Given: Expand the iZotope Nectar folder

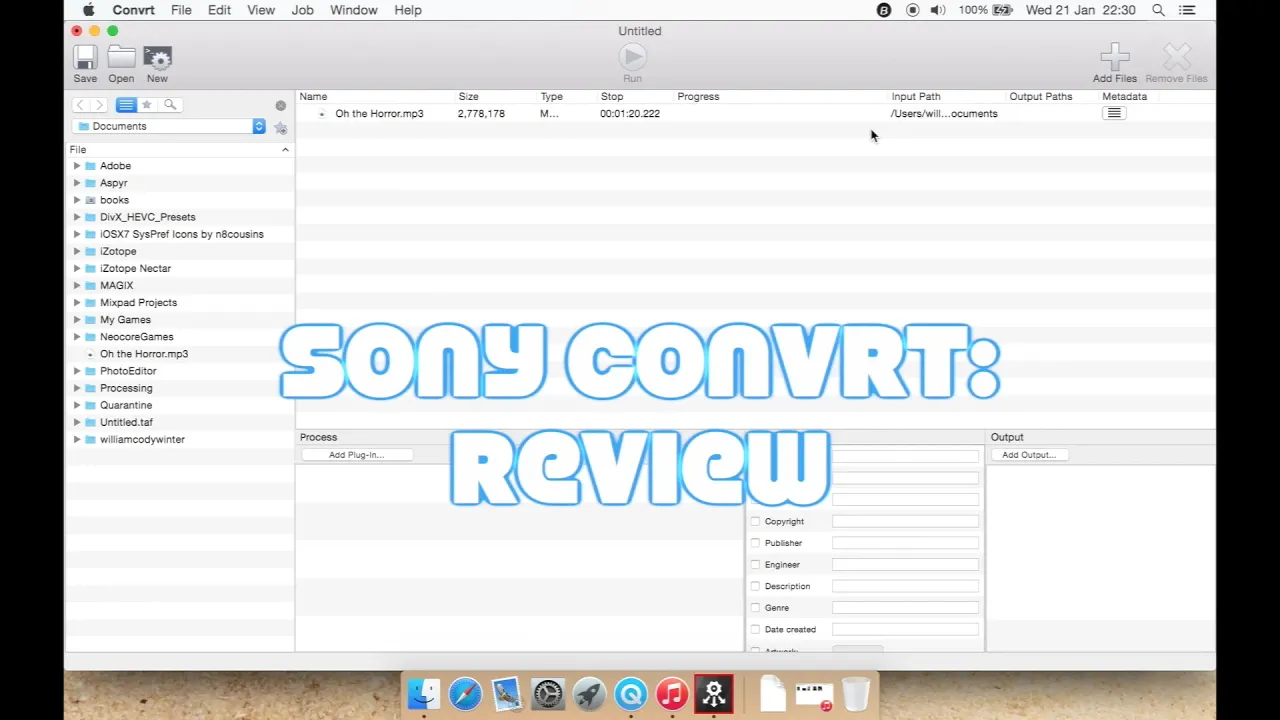Looking at the screenshot, I should coord(77,268).
